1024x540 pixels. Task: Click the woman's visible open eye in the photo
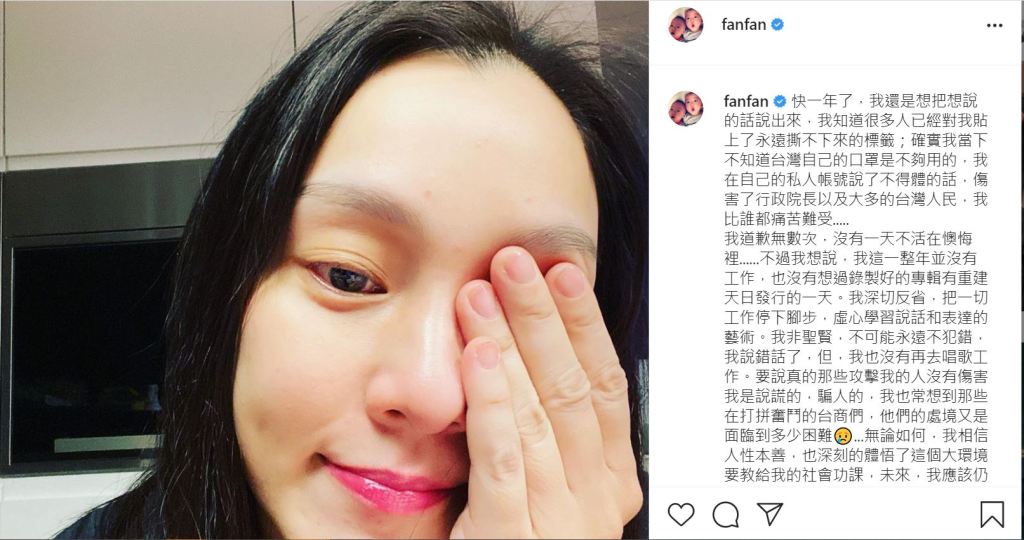(x=351, y=278)
